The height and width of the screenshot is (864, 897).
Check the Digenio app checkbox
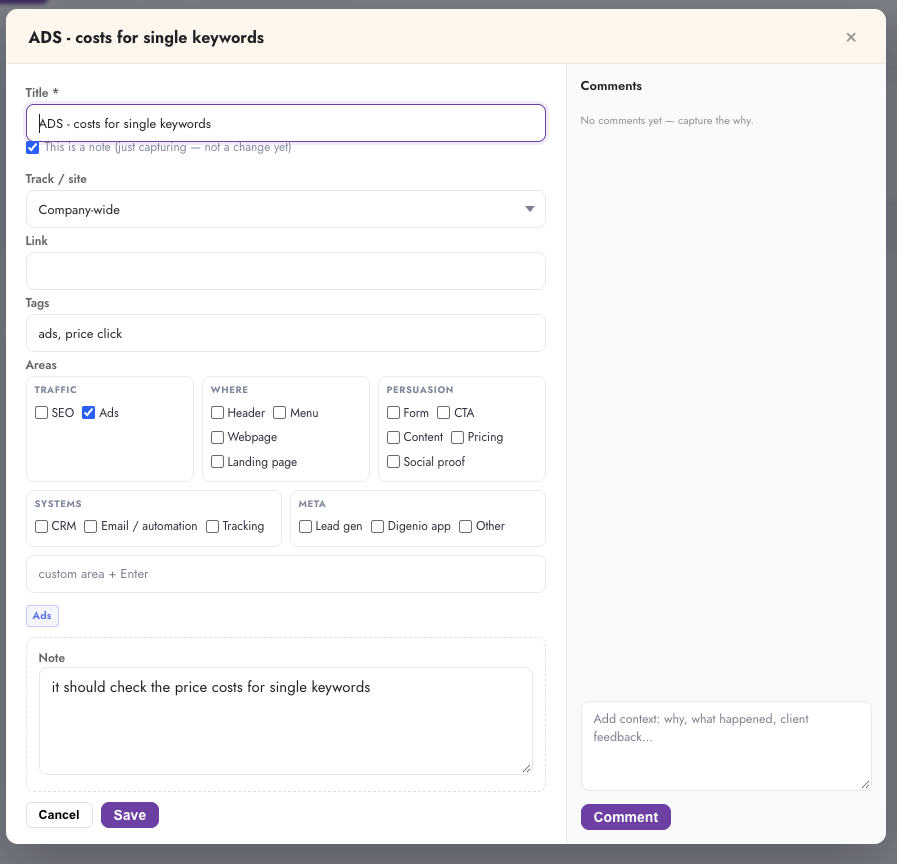click(x=377, y=526)
